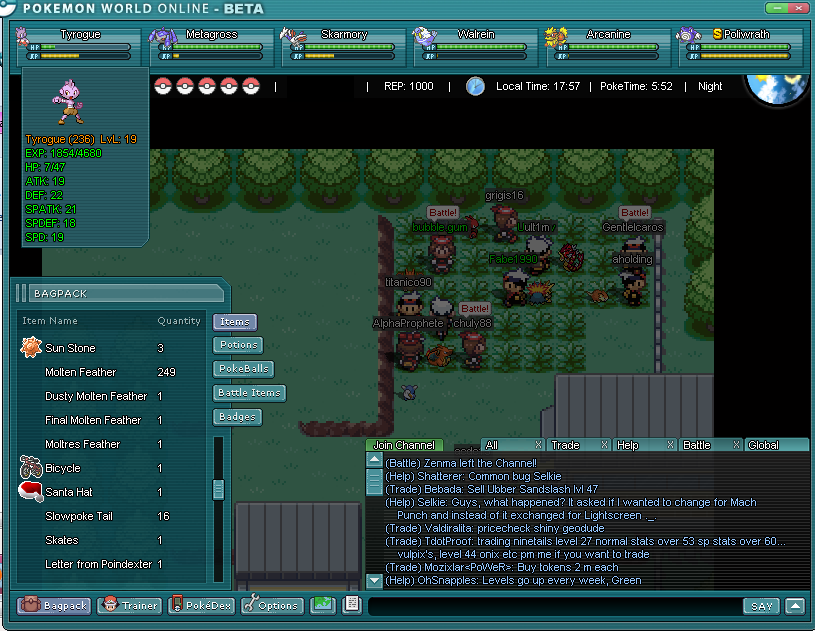Select the Tyrogue party slot
Screen dimensions: 816x632
pyautogui.click(x=78, y=46)
